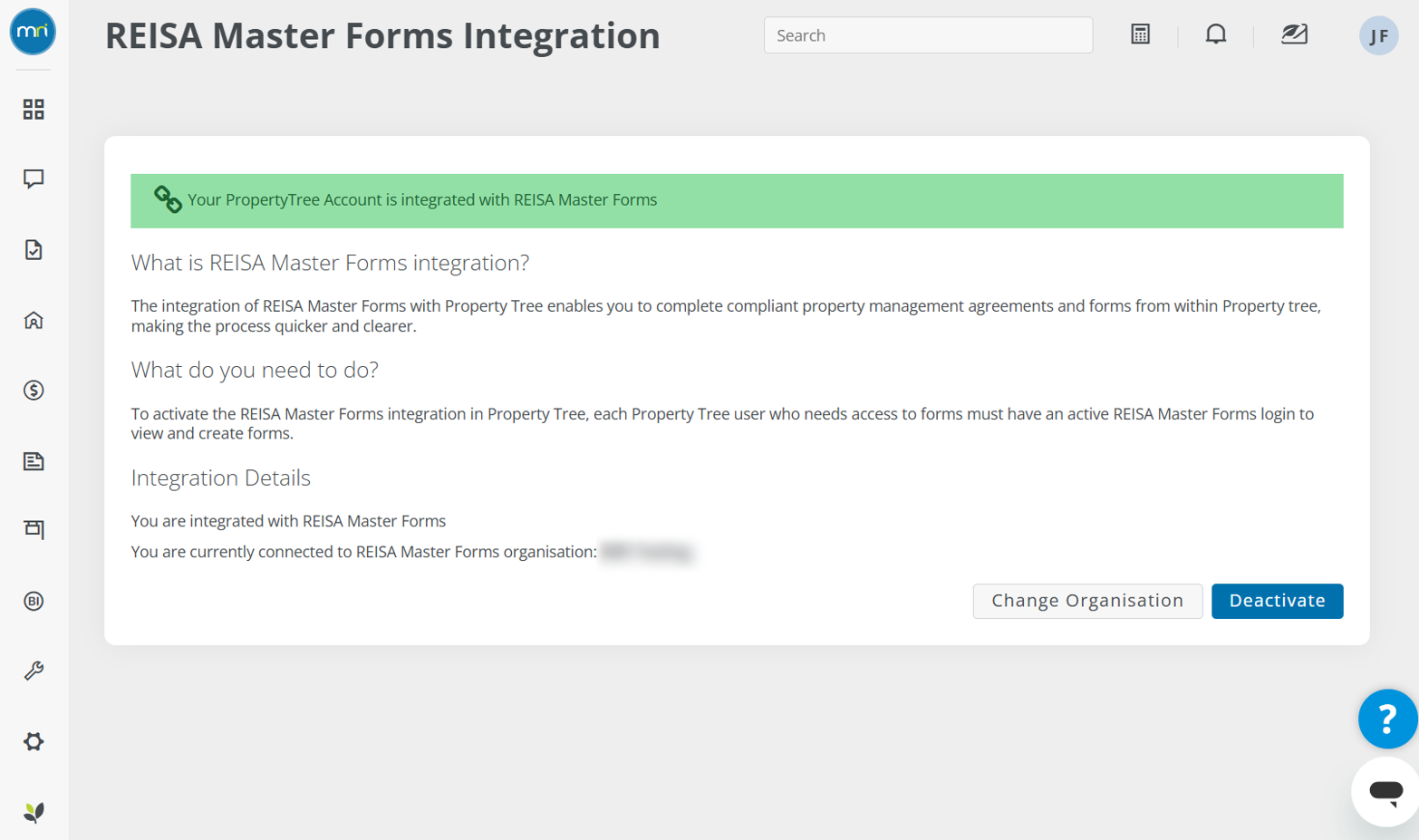Open the document checkmark tasks icon
The height and width of the screenshot is (840, 1419).
coord(34,250)
